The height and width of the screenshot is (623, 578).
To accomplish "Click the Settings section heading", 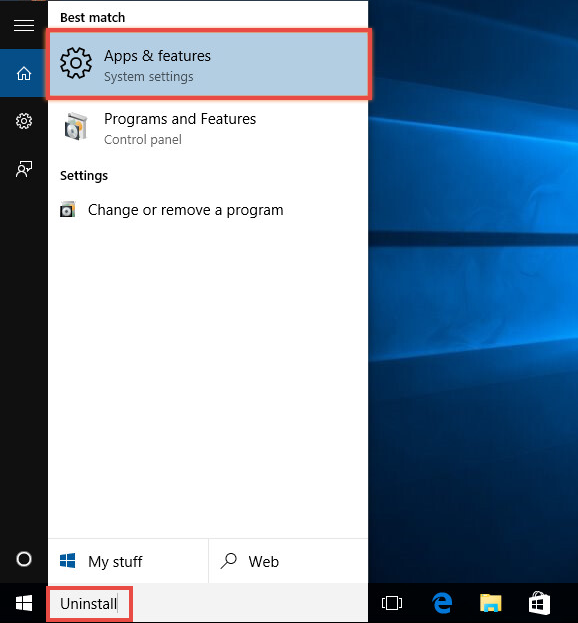I will 84,175.
